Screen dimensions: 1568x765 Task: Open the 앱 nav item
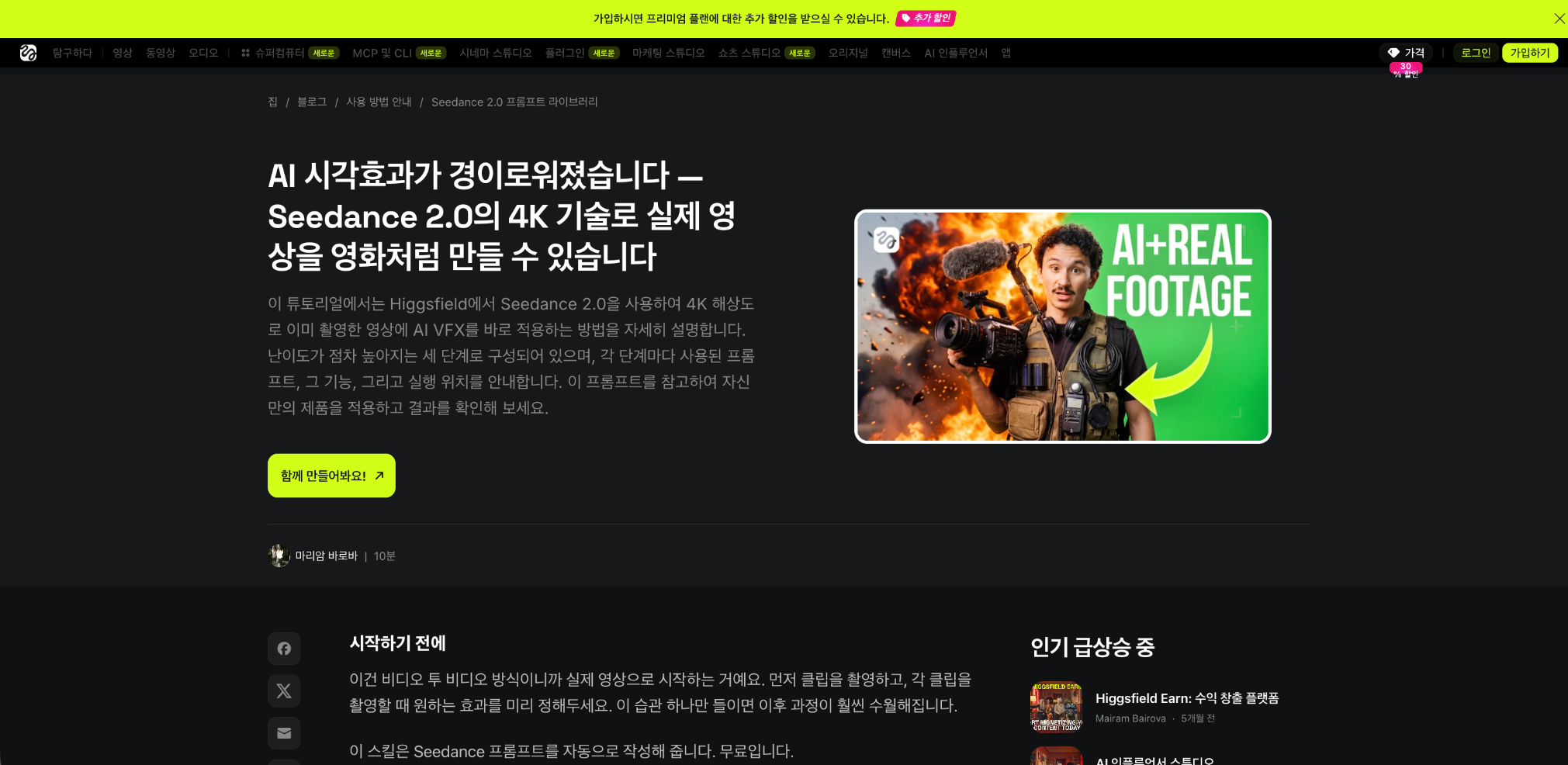[x=1006, y=53]
